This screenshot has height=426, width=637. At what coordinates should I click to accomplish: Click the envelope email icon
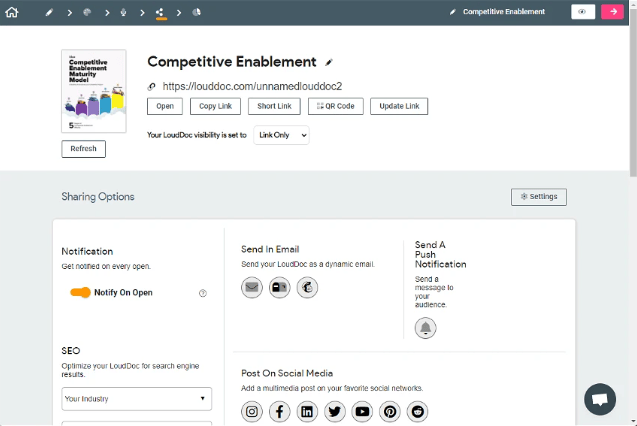coord(252,288)
